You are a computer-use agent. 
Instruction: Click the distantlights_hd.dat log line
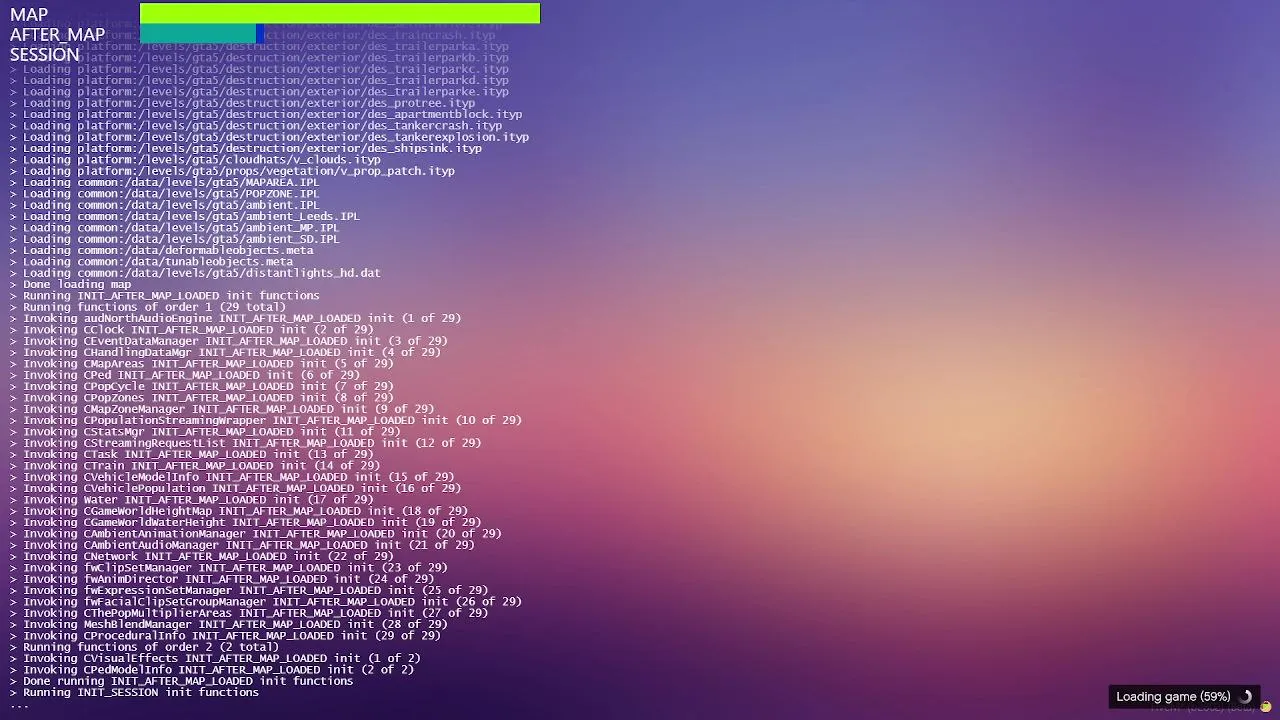[195, 273]
